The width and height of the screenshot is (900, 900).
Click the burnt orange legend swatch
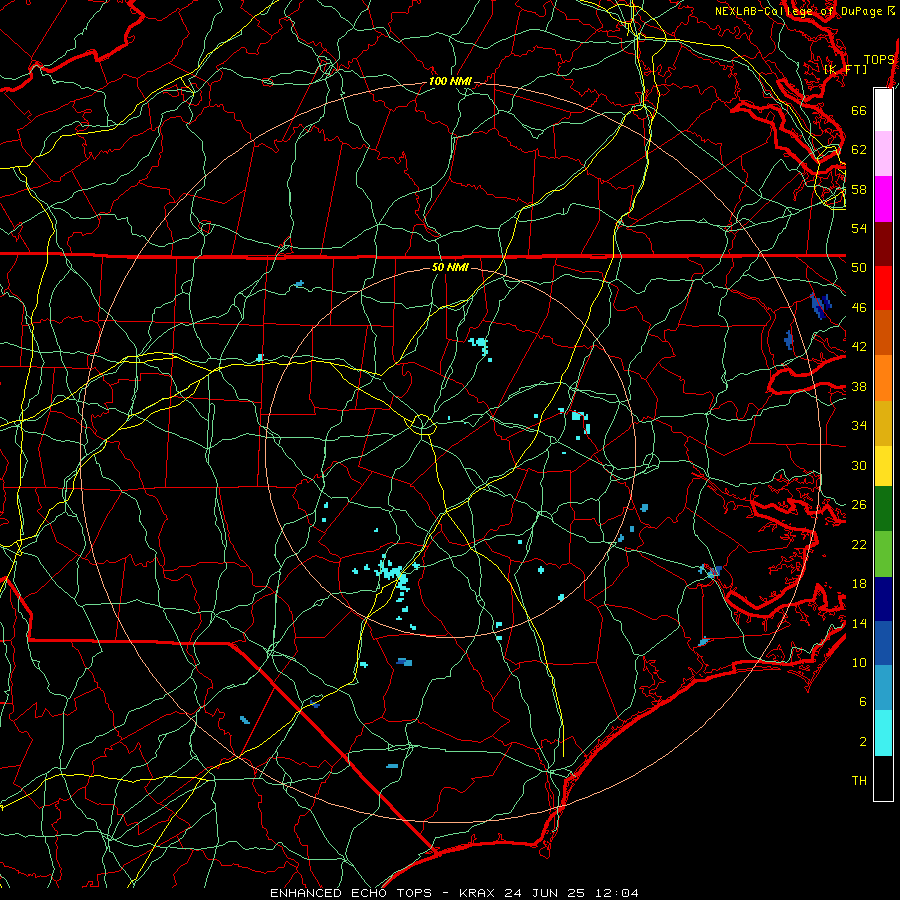tap(883, 332)
